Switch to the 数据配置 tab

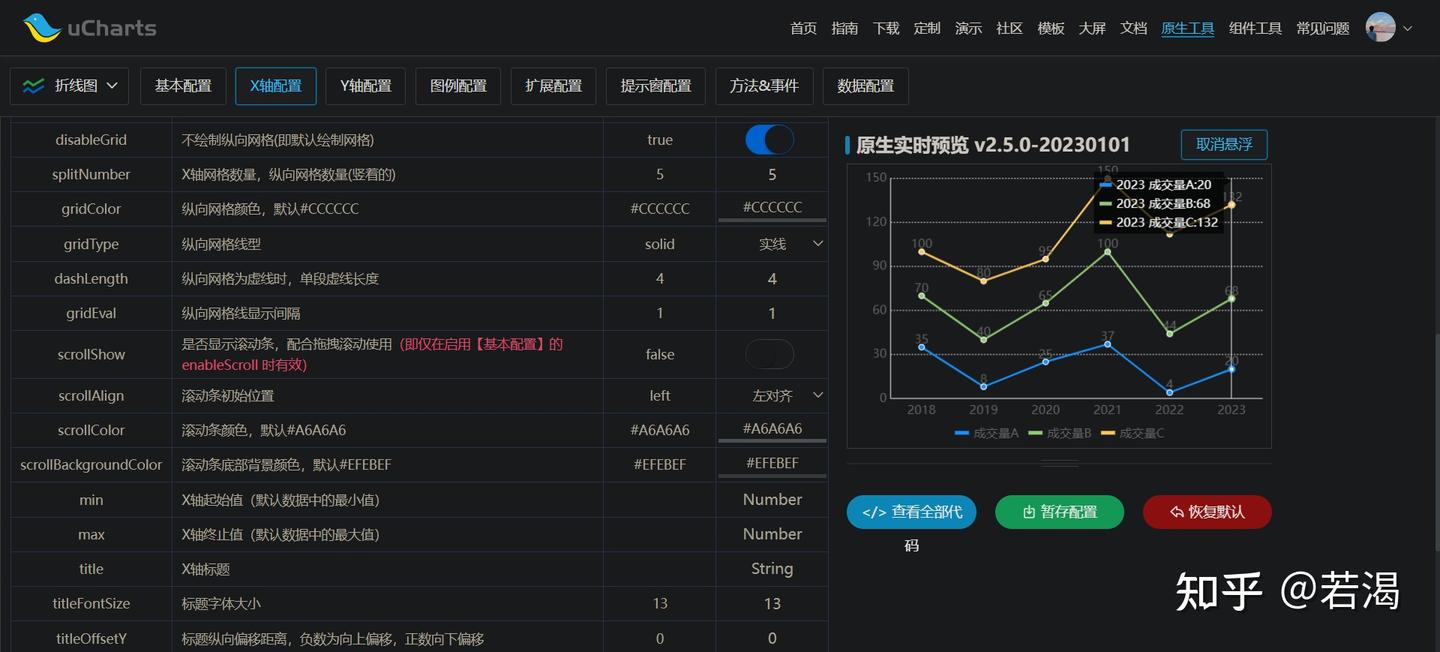(x=865, y=86)
